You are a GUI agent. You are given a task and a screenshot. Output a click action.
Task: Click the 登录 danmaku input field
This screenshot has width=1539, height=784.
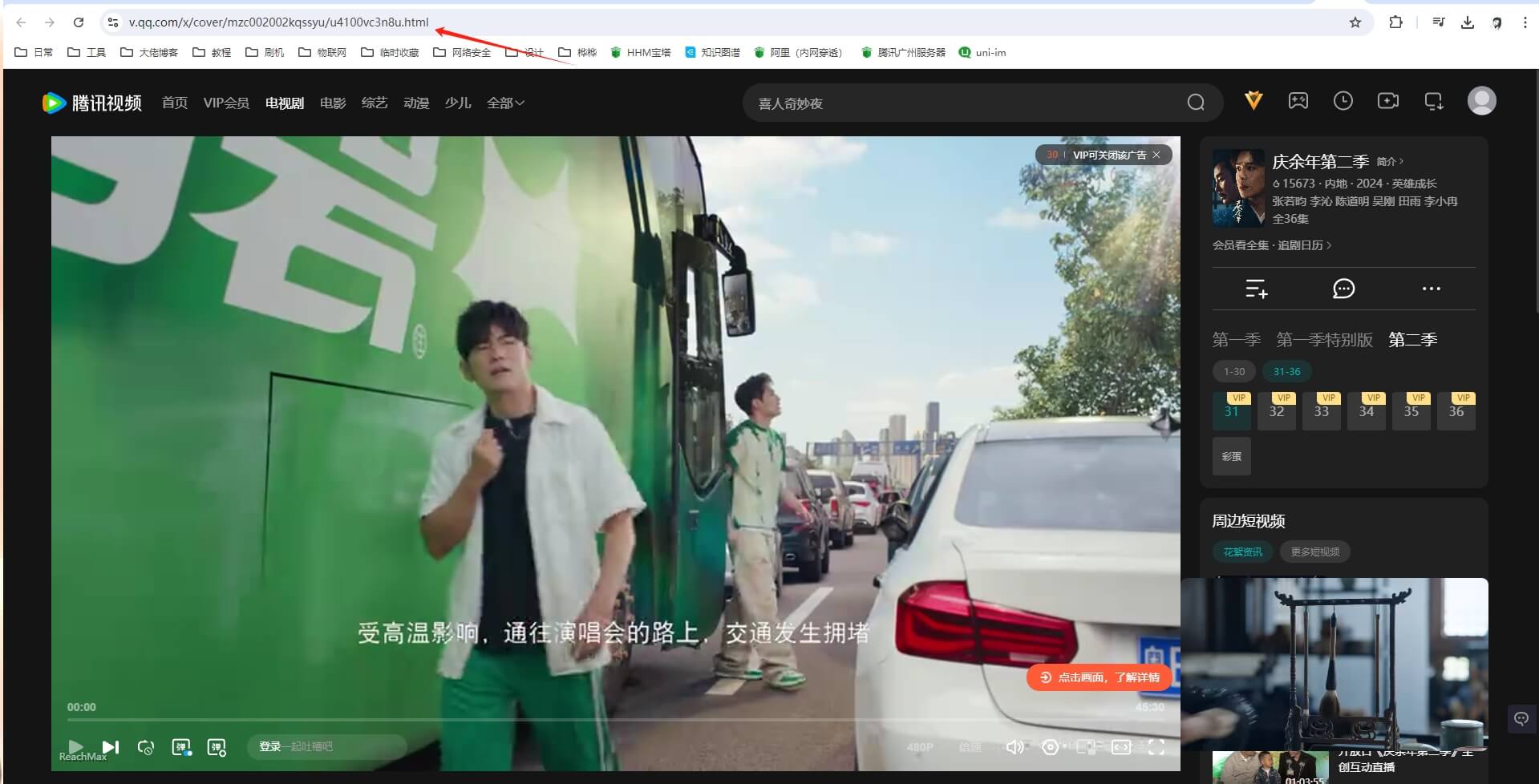(326, 747)
